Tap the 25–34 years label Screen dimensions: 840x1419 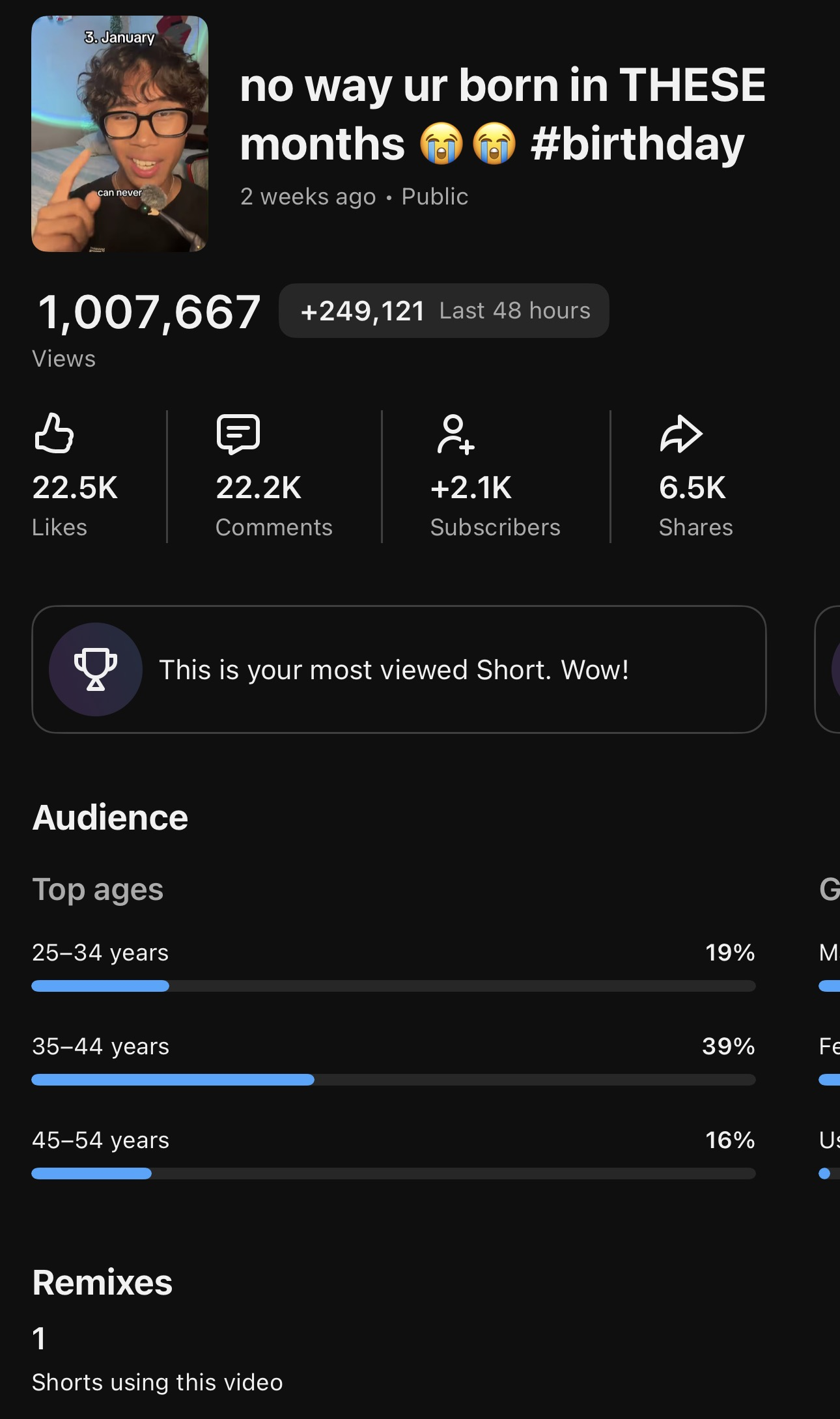coord(100,953)
